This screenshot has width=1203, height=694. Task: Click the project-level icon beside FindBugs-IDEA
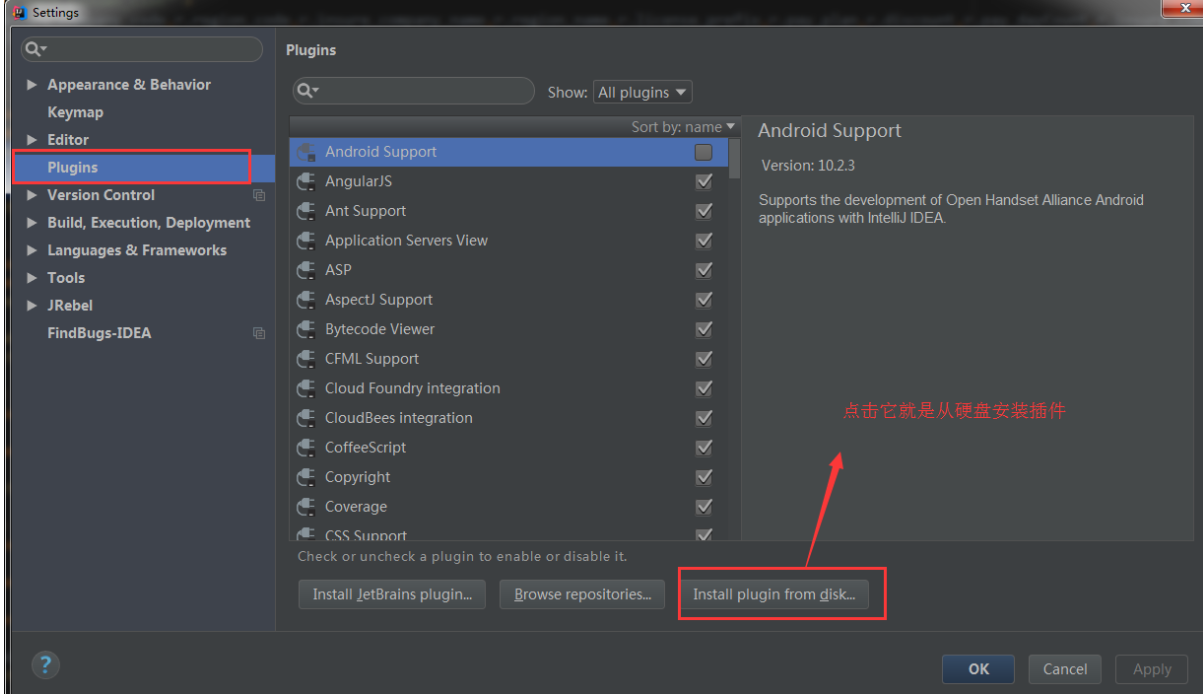(x=259, y=333)
